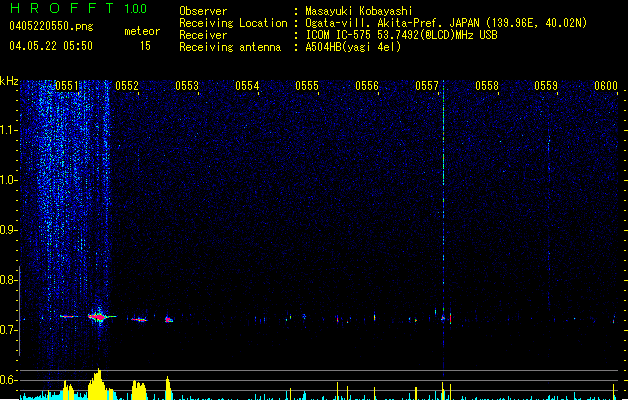
Task: Click observer name Masayuki Kobayashi
Action: pyautogui.click(x=359, y=11)
